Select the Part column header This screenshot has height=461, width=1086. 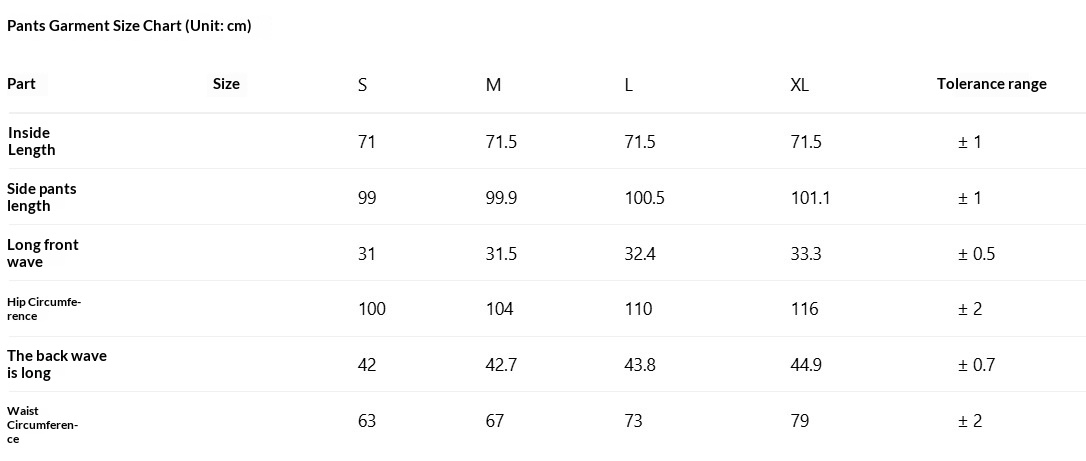[x=21, y=84]
